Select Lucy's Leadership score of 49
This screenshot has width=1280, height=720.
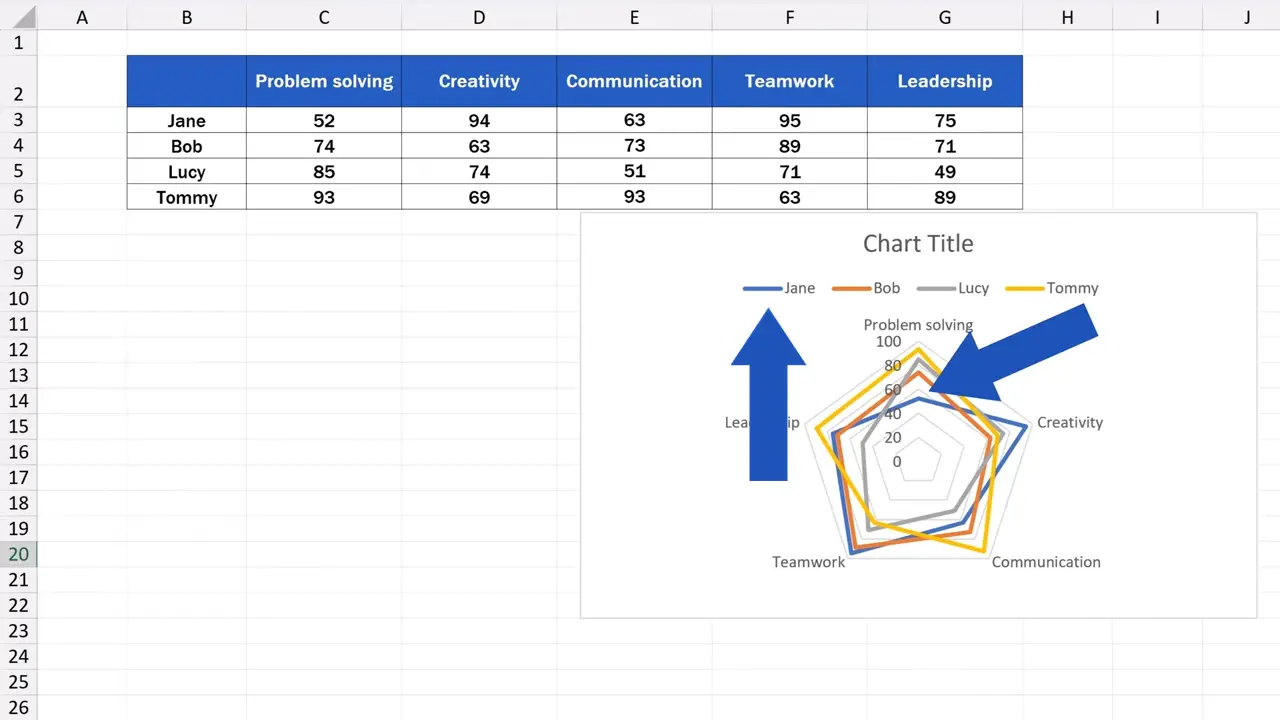click(x=944, y=171)
